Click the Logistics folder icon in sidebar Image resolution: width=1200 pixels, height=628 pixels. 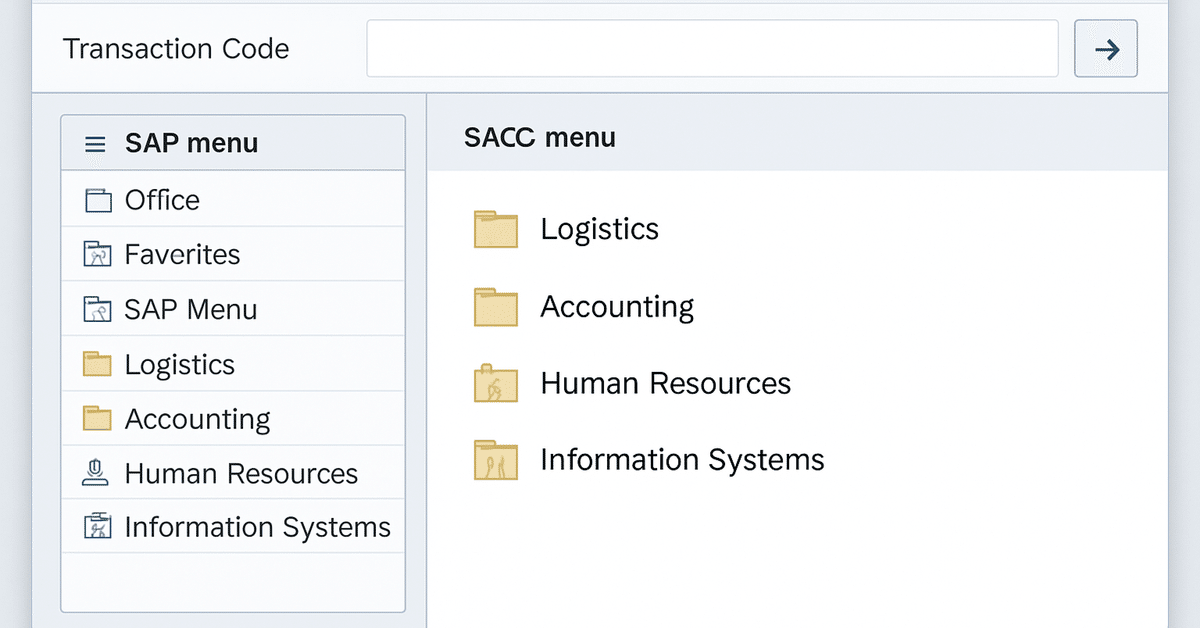click(98, 364)
